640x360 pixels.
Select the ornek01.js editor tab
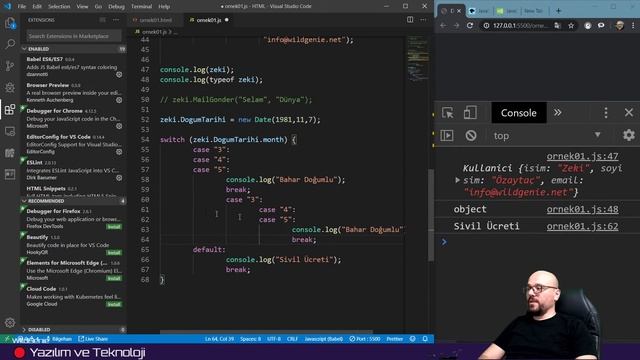click(x=209, y=20)
